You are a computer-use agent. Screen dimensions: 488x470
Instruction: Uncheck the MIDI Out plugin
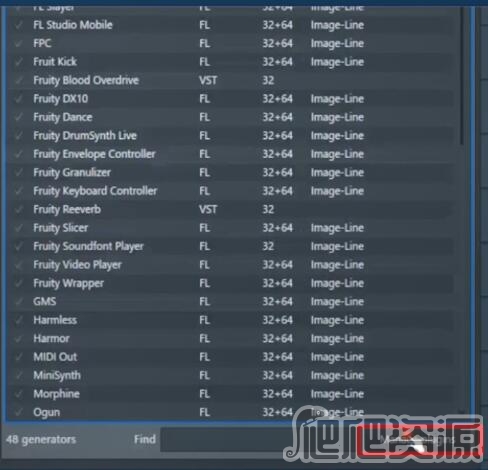pos(19,357)
